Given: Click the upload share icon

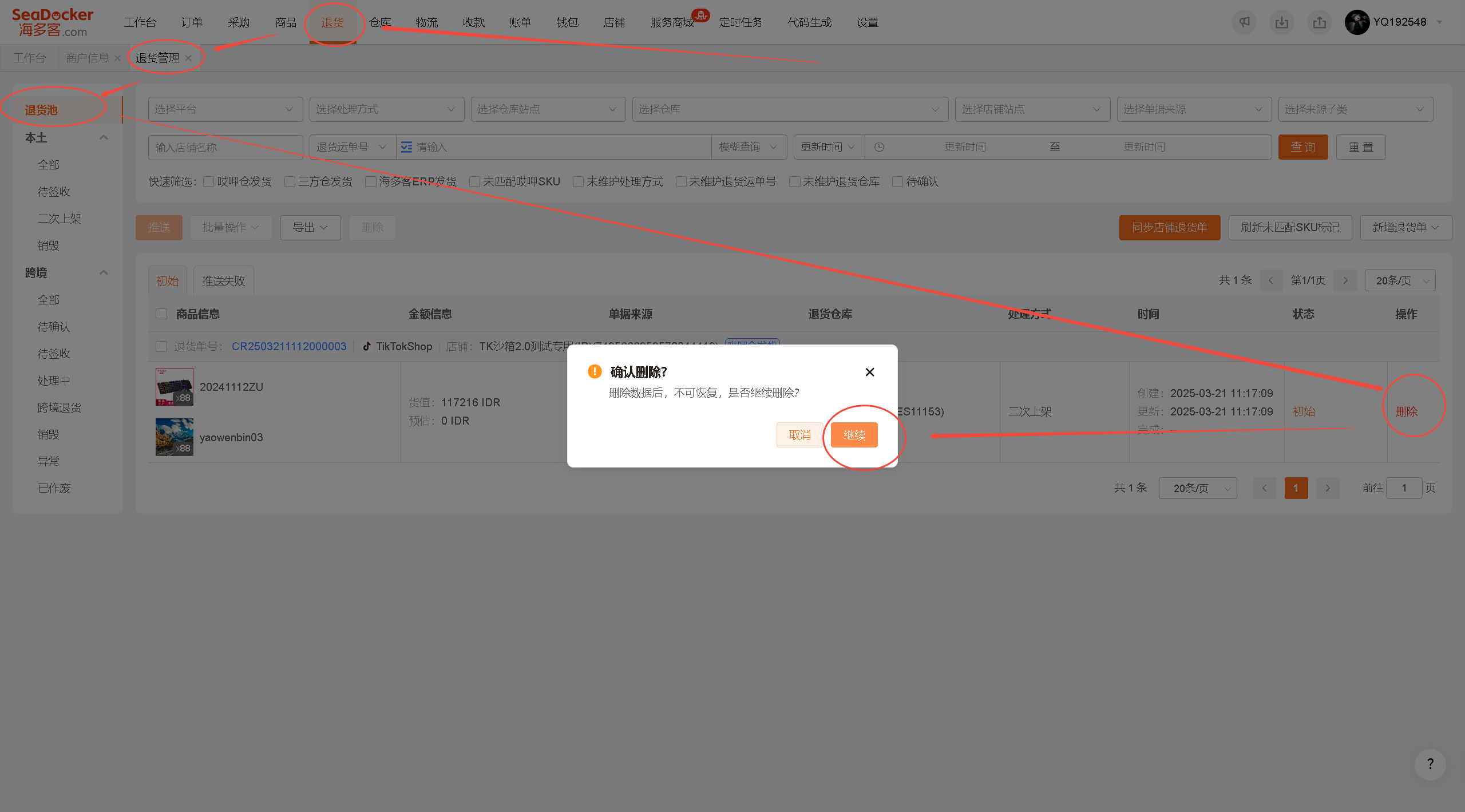Looking at the screenshot, I should [1320, 22].
